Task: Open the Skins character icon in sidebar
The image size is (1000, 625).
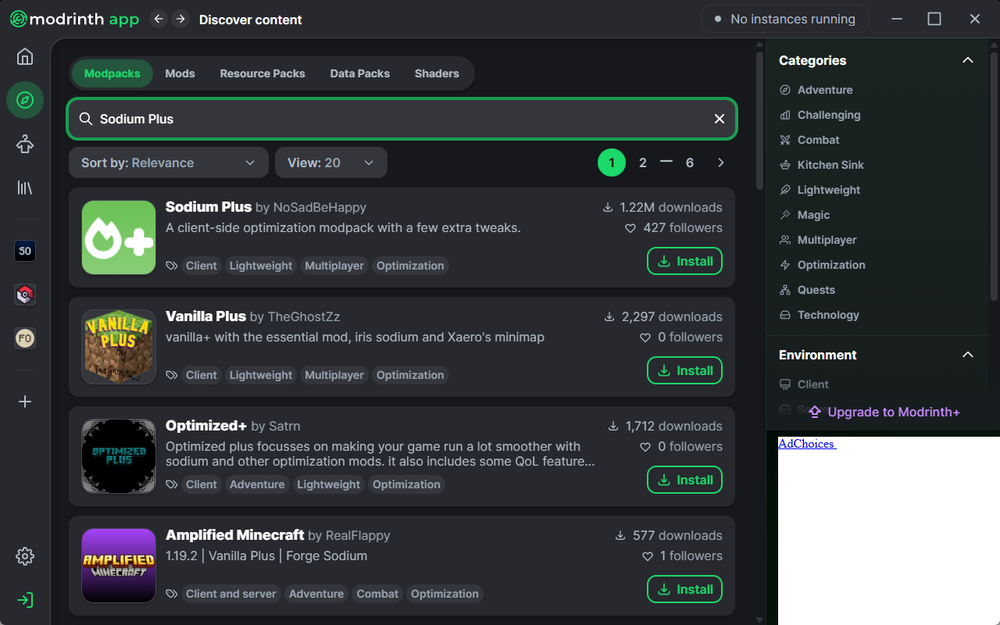Action: pos(24,144)
